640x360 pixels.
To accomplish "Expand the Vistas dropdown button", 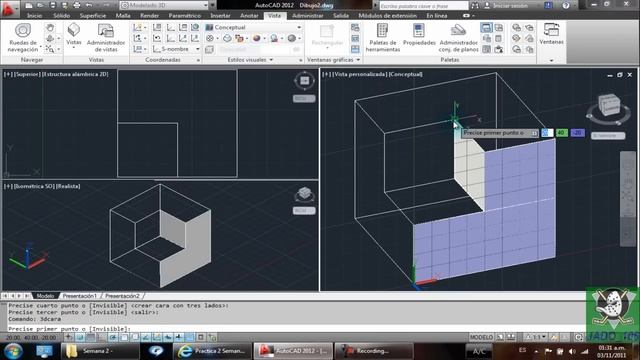I will (x=74, y=47).
